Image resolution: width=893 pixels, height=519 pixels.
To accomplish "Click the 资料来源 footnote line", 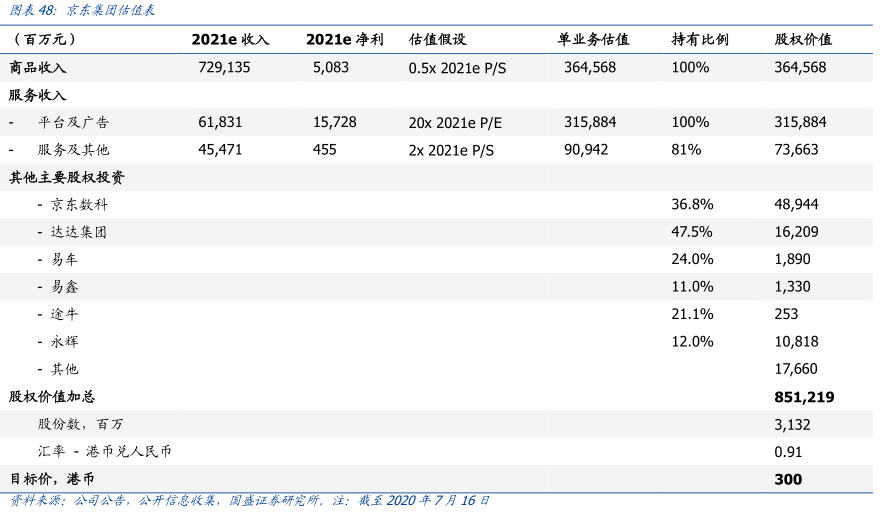I will coord(250,500).
